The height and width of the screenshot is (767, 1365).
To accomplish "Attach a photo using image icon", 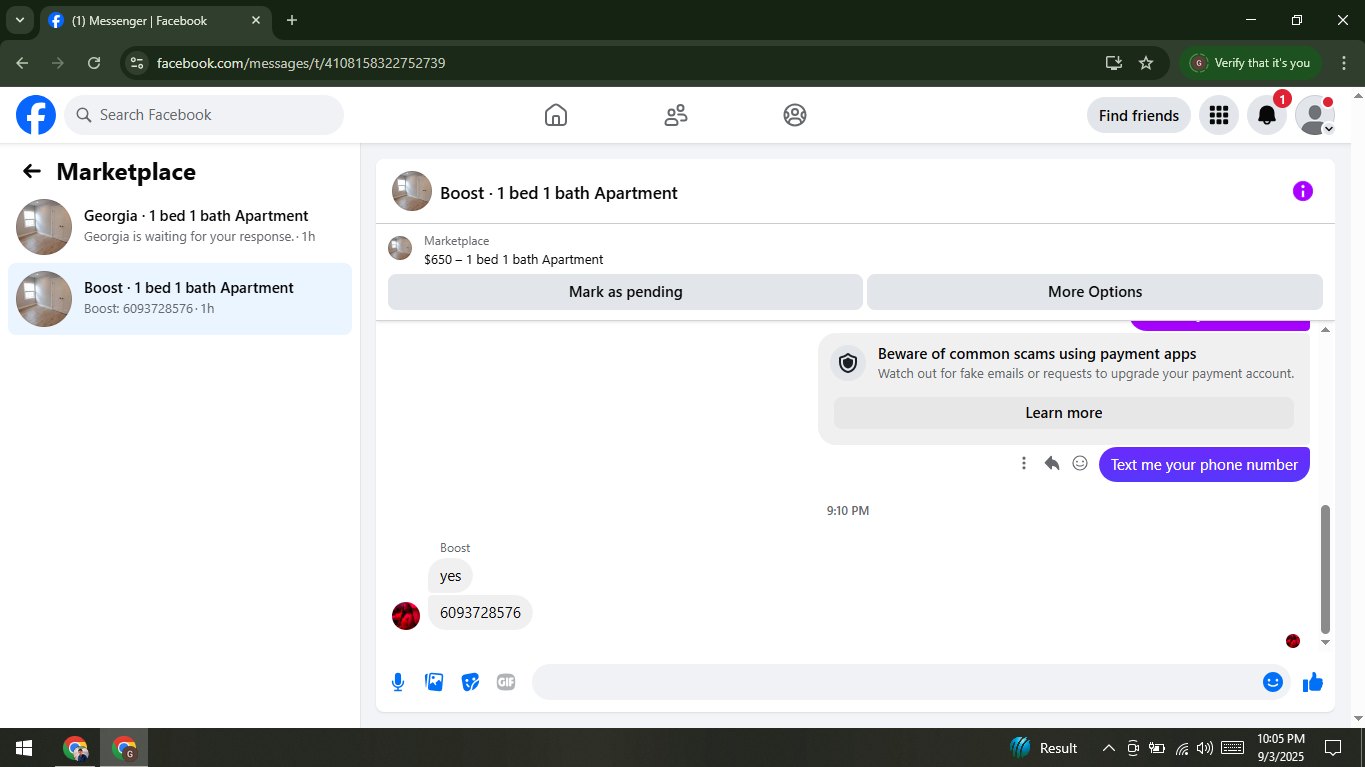I will (x=434, y=682).
